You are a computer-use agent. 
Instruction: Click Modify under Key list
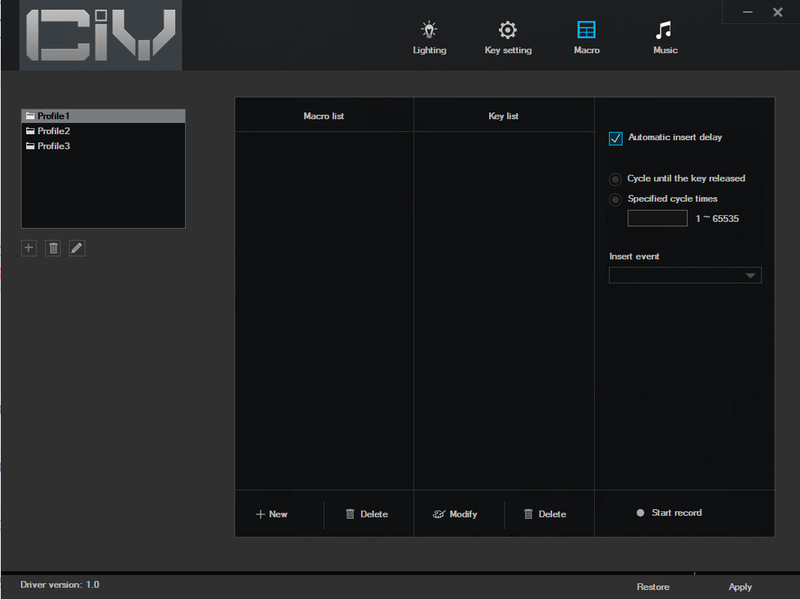(x=455, y=514)
